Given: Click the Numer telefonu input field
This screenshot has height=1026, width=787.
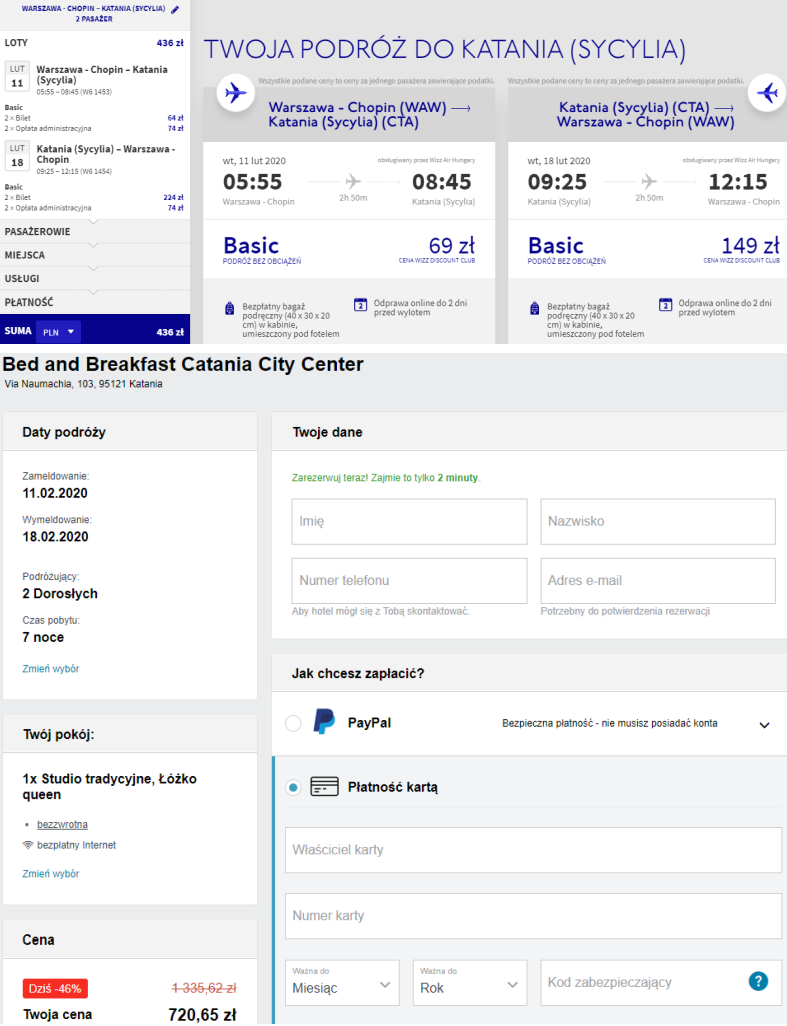Looking at the screenshot, I should (x=410, y=580).
